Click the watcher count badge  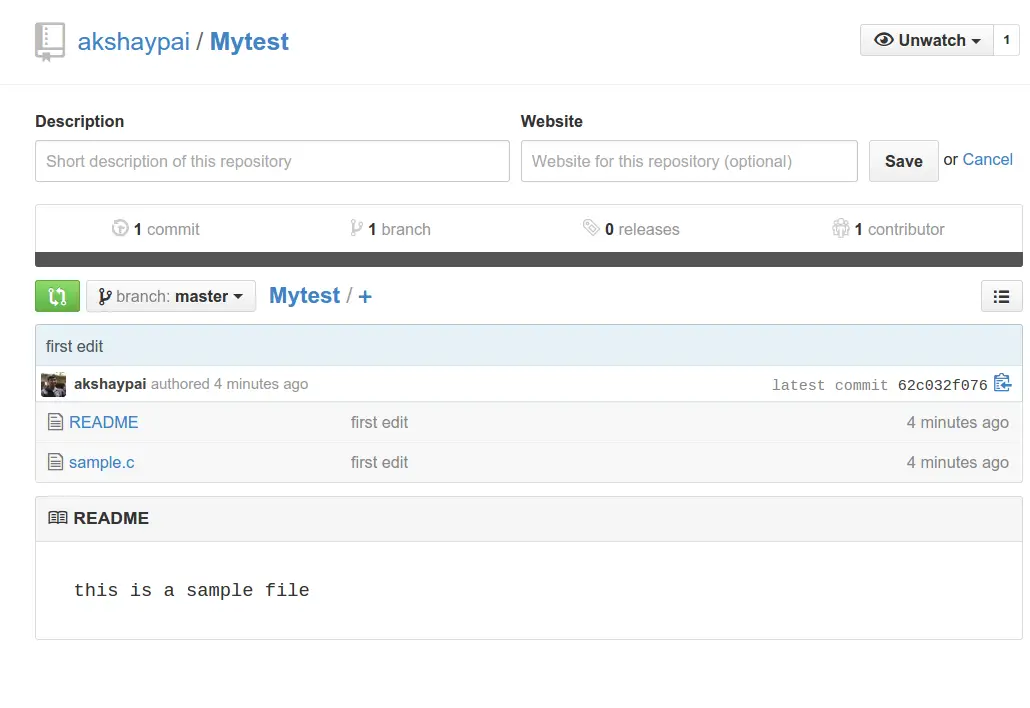click(x=1006, y=40)
